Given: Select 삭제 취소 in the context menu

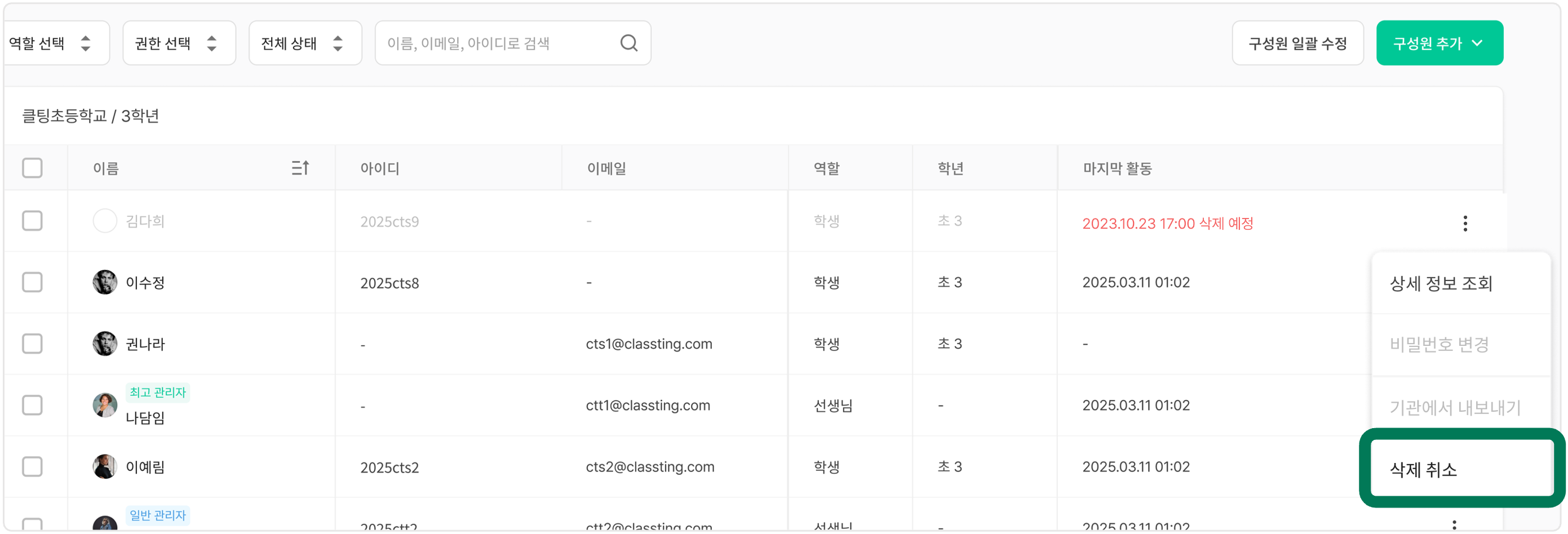Looking at the screenshot, I should [1423, 470].
